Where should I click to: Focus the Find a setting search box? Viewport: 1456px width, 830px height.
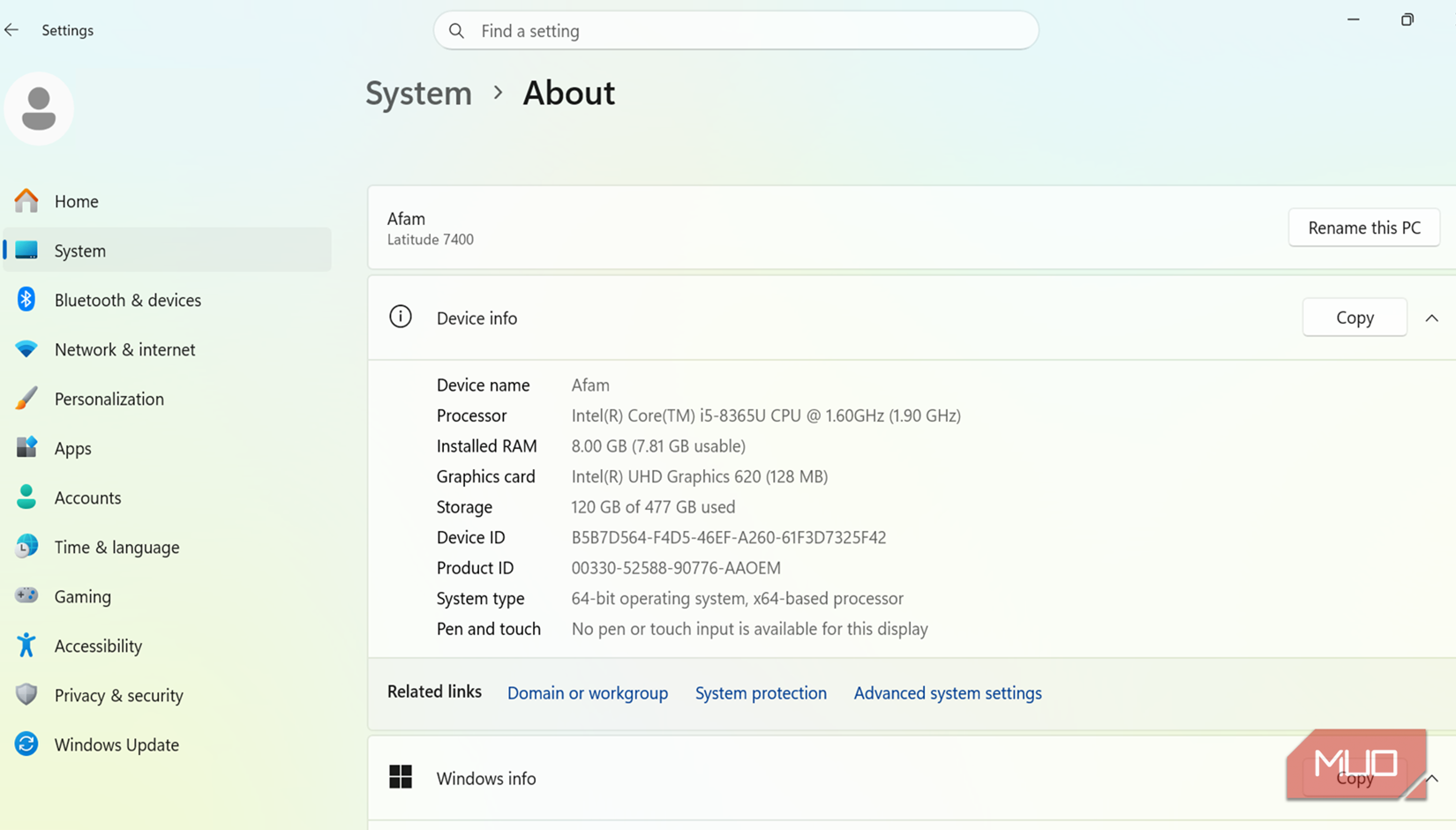coord(736,31)
